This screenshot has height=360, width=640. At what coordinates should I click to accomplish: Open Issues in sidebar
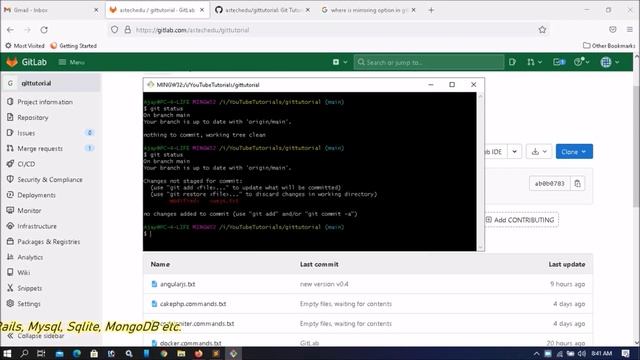click(x=26, y=133)
